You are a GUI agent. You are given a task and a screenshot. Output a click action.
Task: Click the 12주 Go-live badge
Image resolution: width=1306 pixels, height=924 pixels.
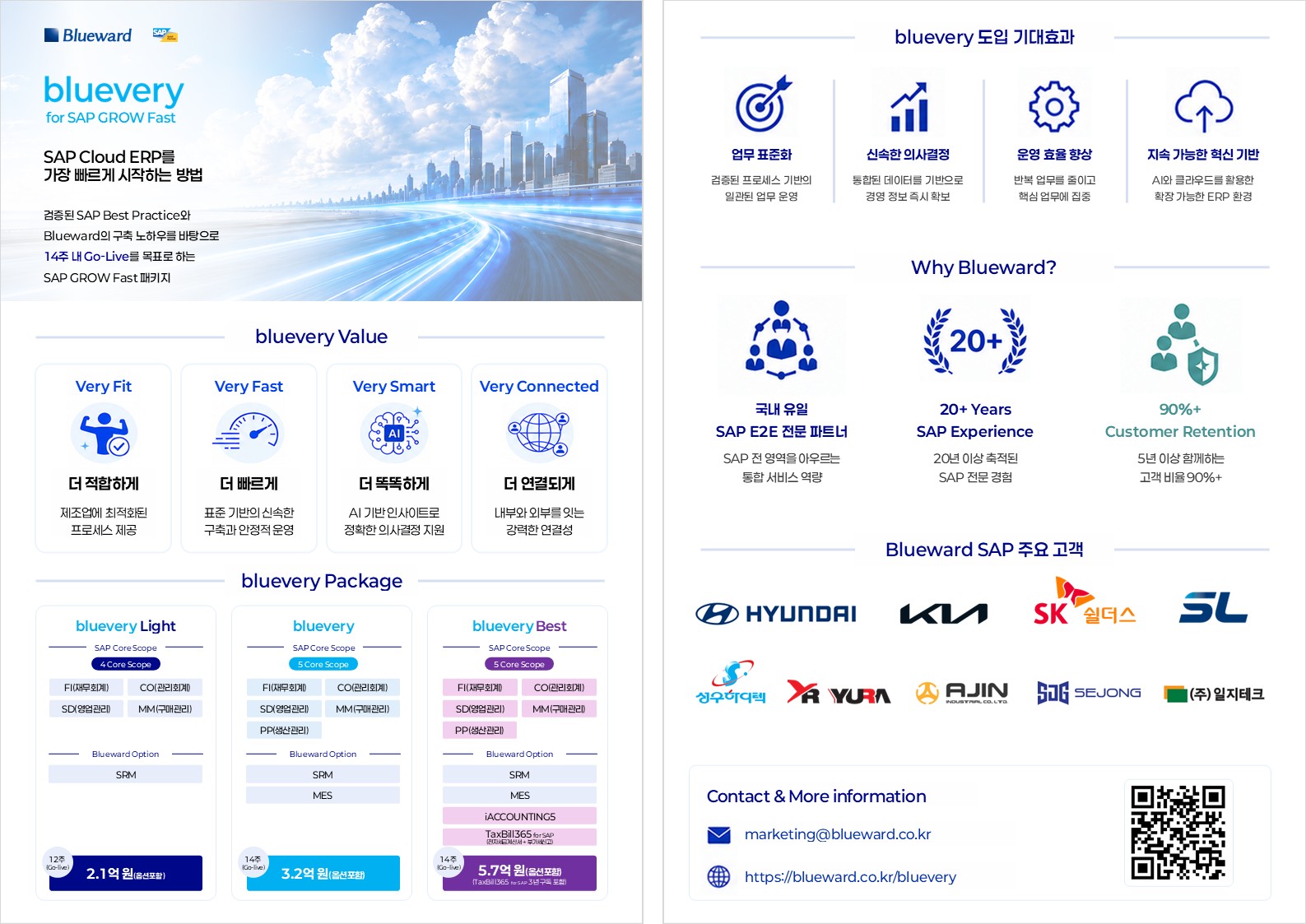(x=58, y=862)
